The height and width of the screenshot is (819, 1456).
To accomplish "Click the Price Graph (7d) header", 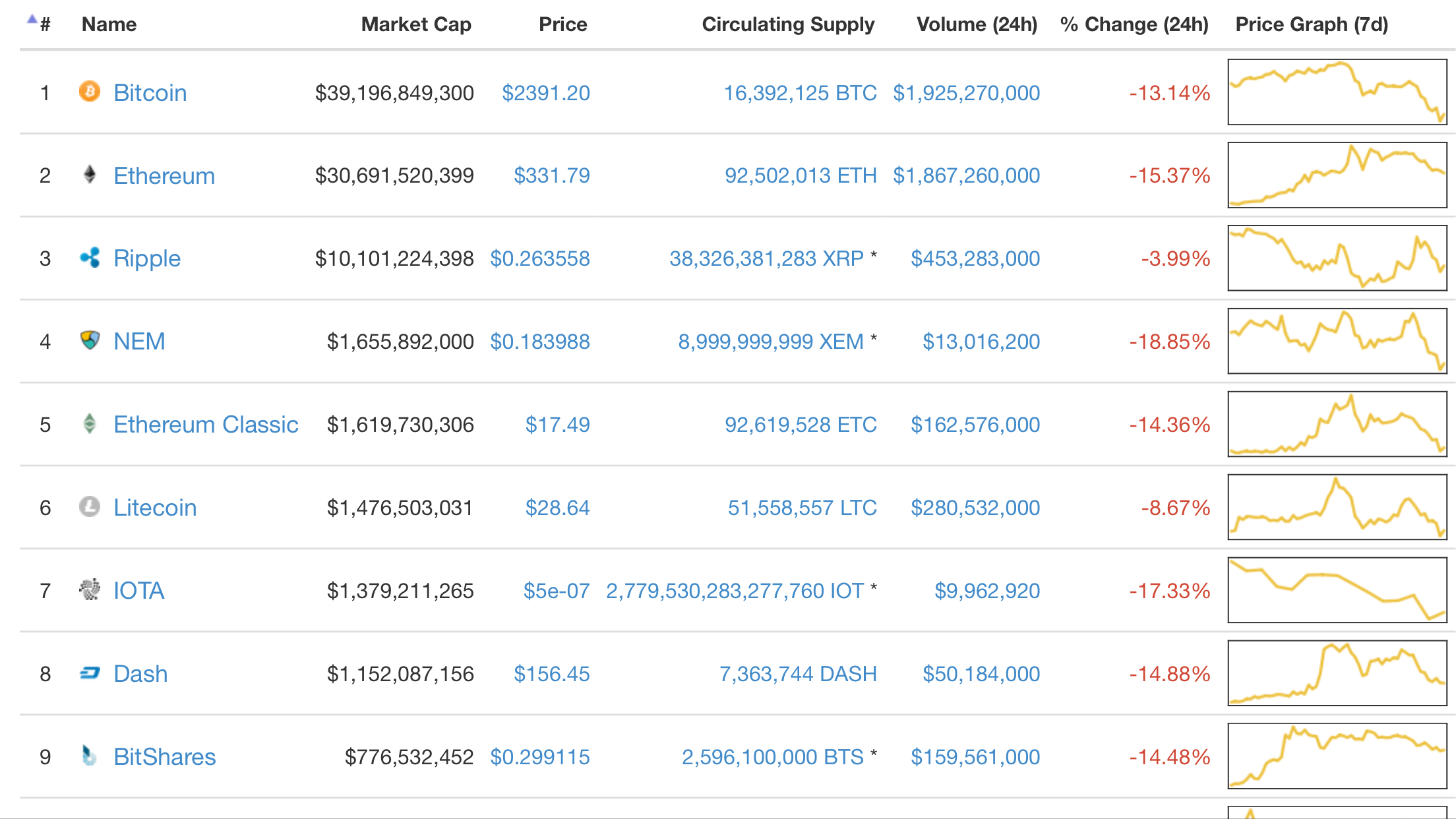I will coord(1312,24).
